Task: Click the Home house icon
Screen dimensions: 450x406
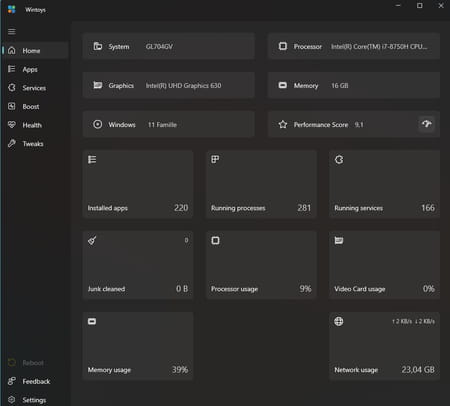Action: pos(12,50)
